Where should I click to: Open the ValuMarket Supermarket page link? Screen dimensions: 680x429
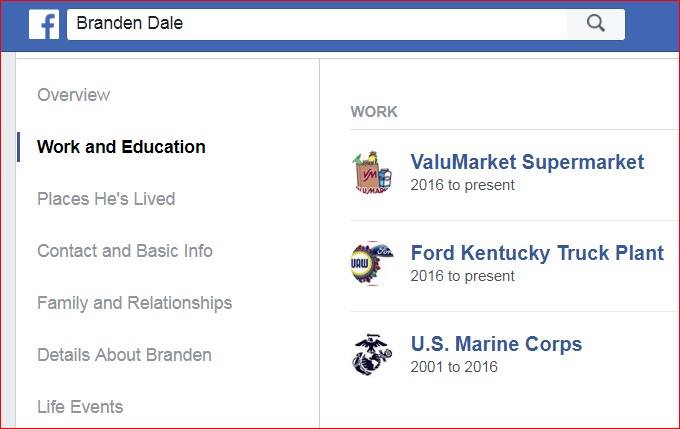(x=527, y=162)
